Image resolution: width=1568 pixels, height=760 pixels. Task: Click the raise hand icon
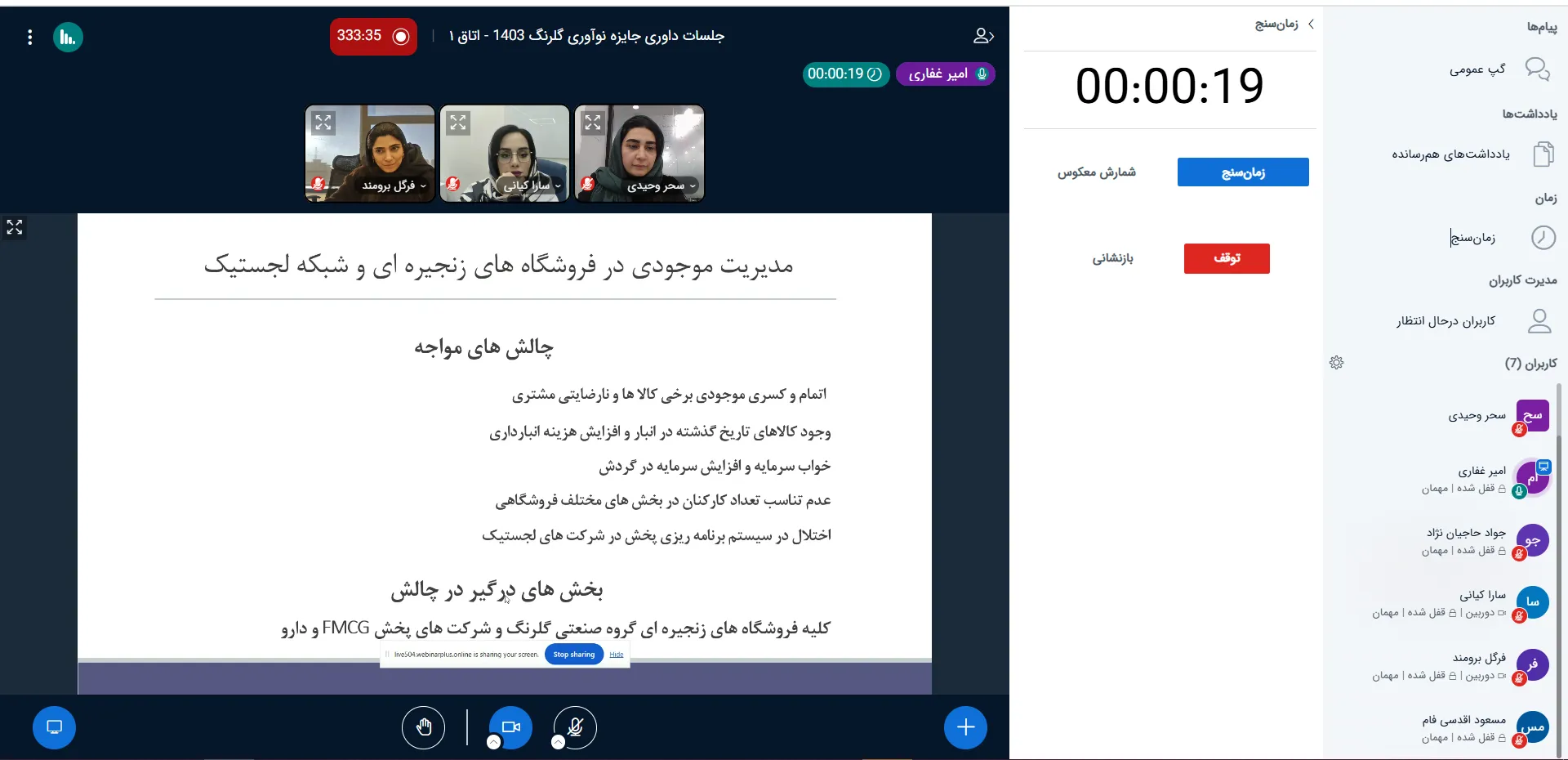point(423,727)
